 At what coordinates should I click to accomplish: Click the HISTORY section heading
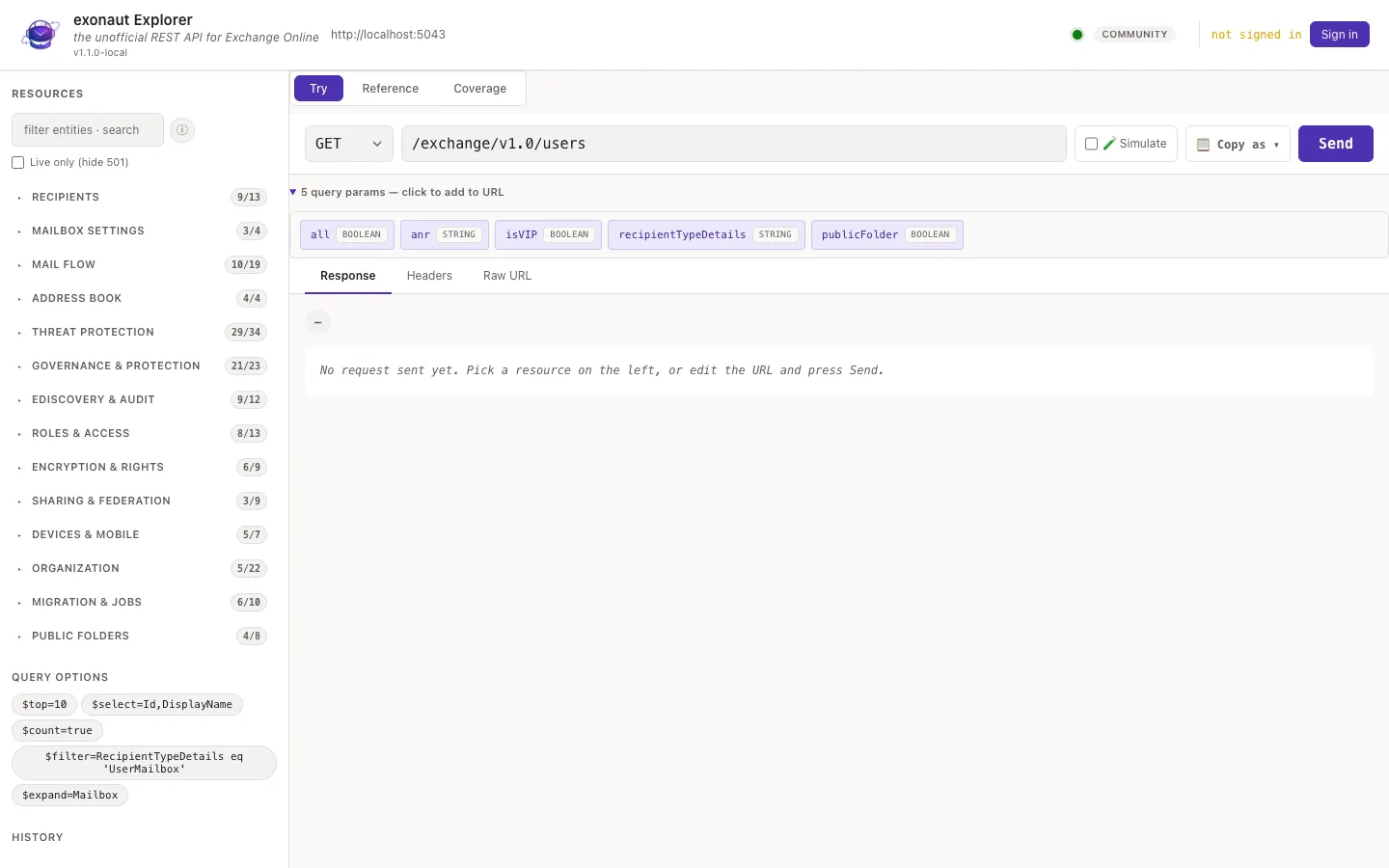pos(38,837)
